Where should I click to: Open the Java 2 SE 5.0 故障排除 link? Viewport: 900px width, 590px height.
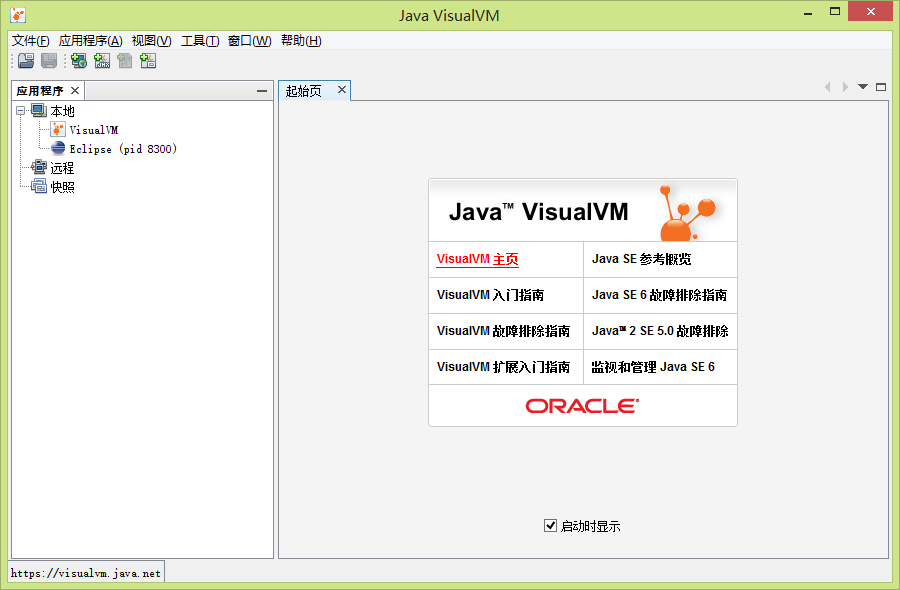click(660, 331)
